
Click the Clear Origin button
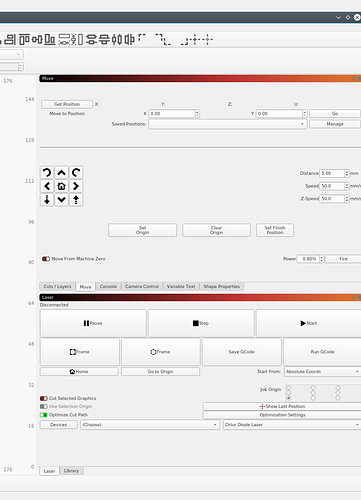pyautogui.click(x=216, y=230)
